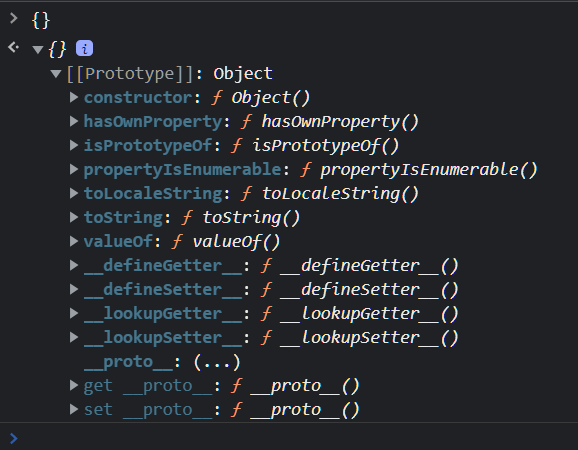This screenshot has height=450, width=578.
Task: Expand the get __proto__ arrow
Action: [74, 385]
